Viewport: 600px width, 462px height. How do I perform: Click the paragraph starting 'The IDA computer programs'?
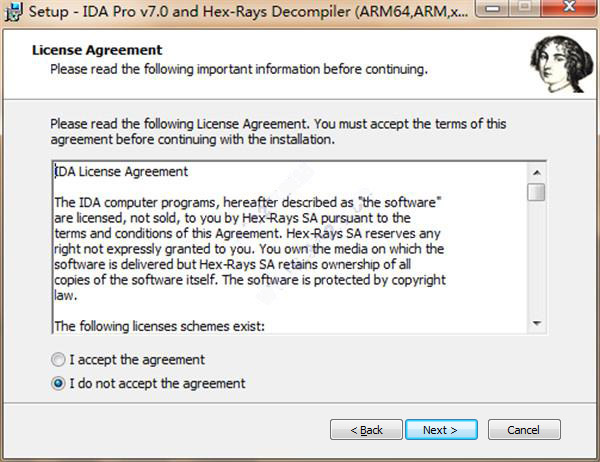click(x=247, y=202)
